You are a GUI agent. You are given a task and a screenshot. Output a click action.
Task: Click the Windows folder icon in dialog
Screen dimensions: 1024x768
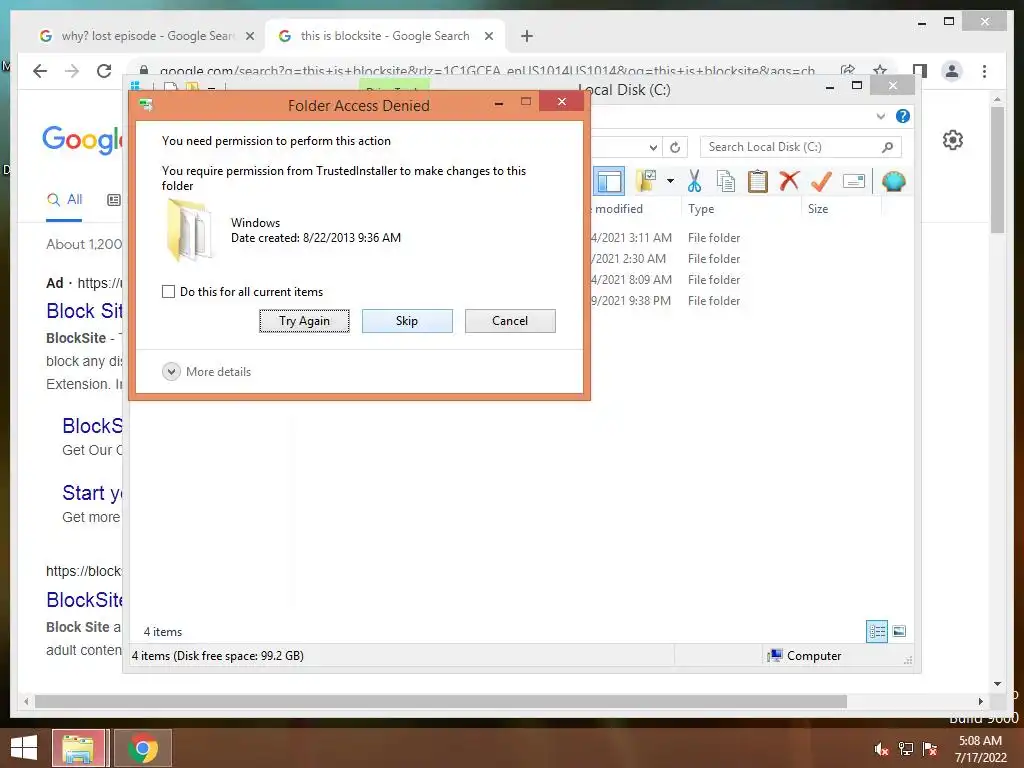click(x=188, y=230)
